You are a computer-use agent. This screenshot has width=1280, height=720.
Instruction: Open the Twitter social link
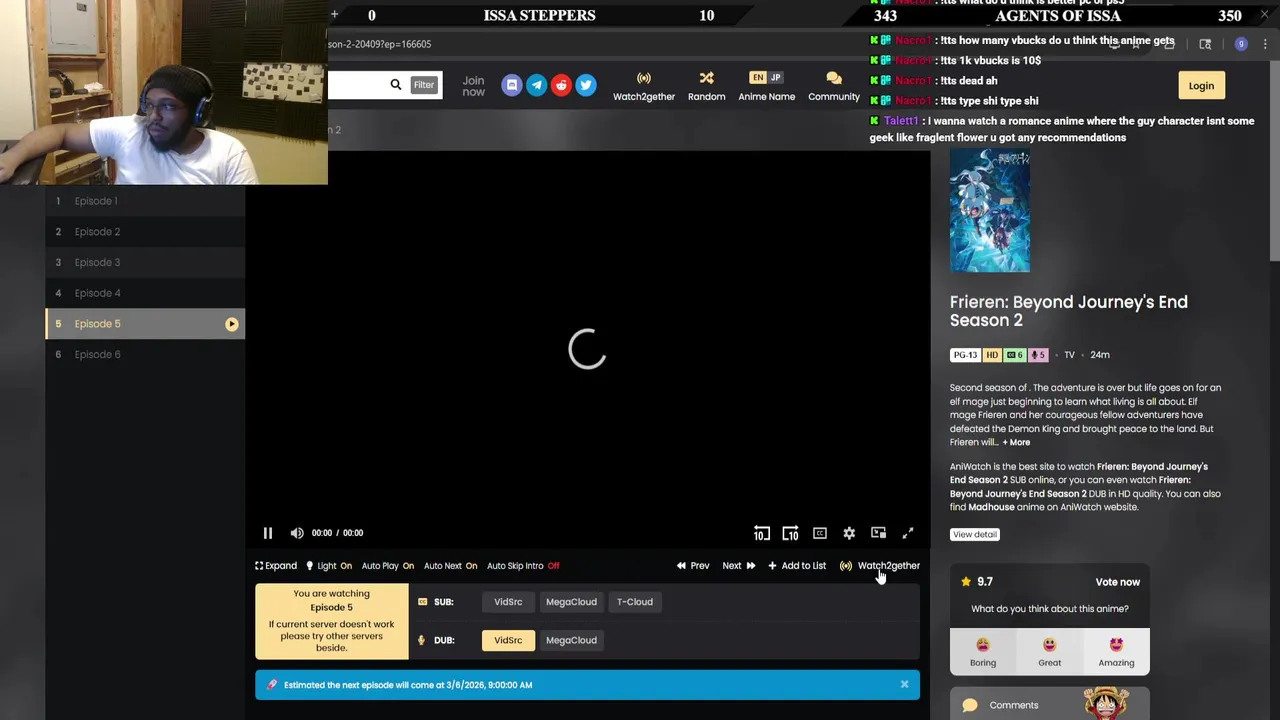pyautogui.click(x=586, y=85)
